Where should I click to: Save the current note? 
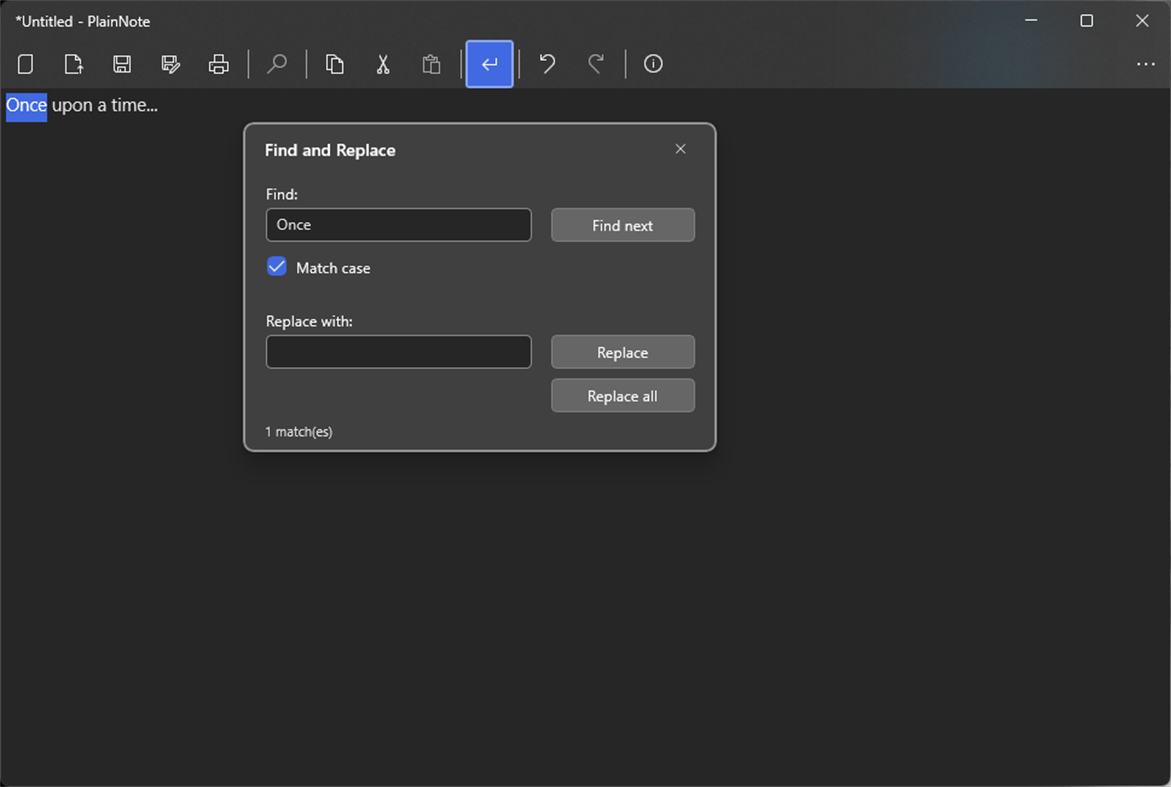tap(122, 64)
